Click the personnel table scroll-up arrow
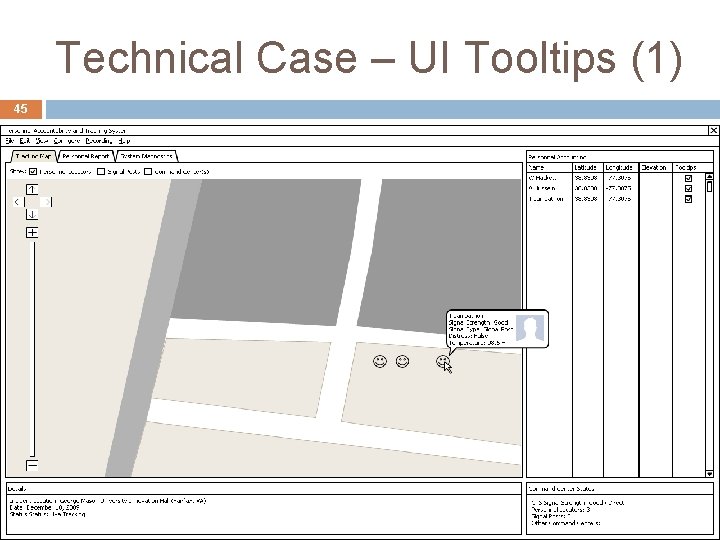 pyautogui.click(x=709, y=176)
